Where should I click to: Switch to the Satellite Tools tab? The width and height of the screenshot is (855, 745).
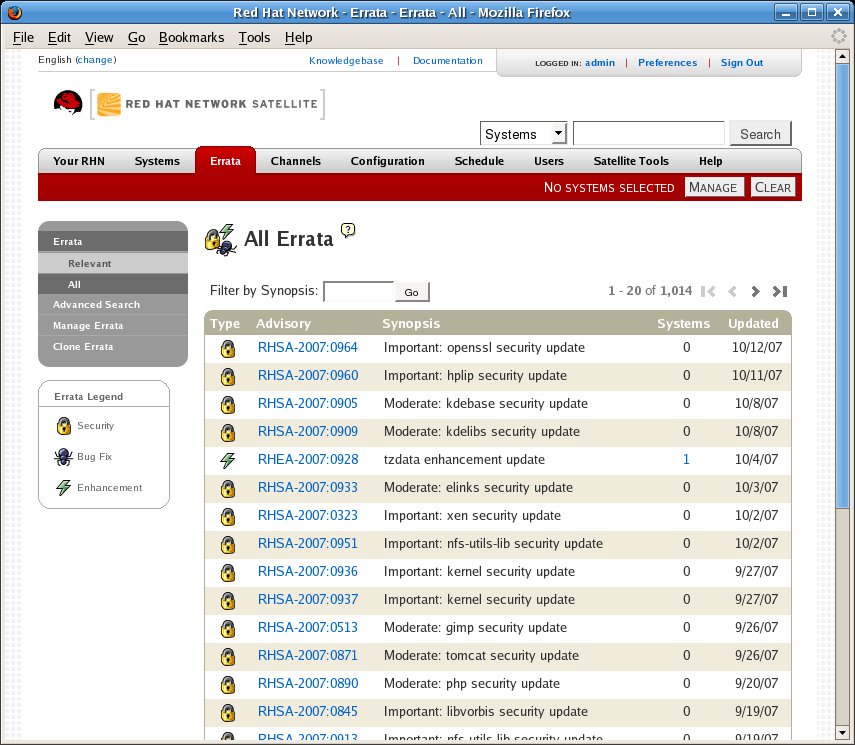coord(631,161)
